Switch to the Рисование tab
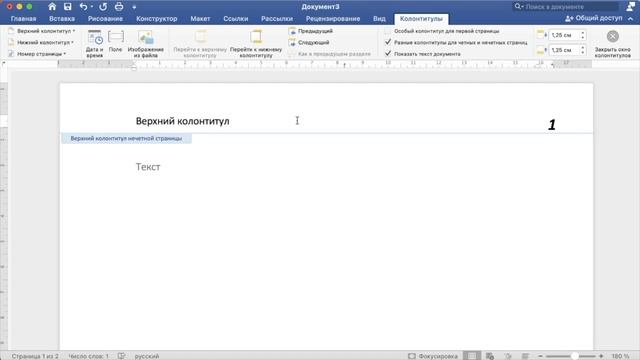This screenshot has height=360, width=640. (105, 19)
